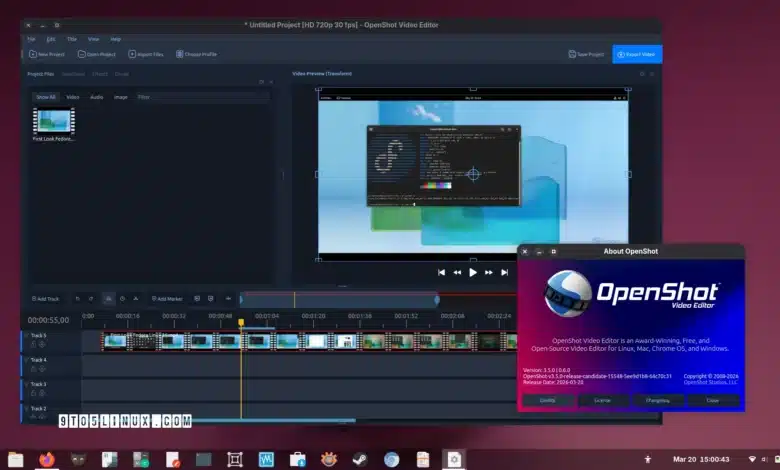Click the Firefox icon in the taskbar
This screenshot has height=470, width=780.
click(x=47, y=459)
